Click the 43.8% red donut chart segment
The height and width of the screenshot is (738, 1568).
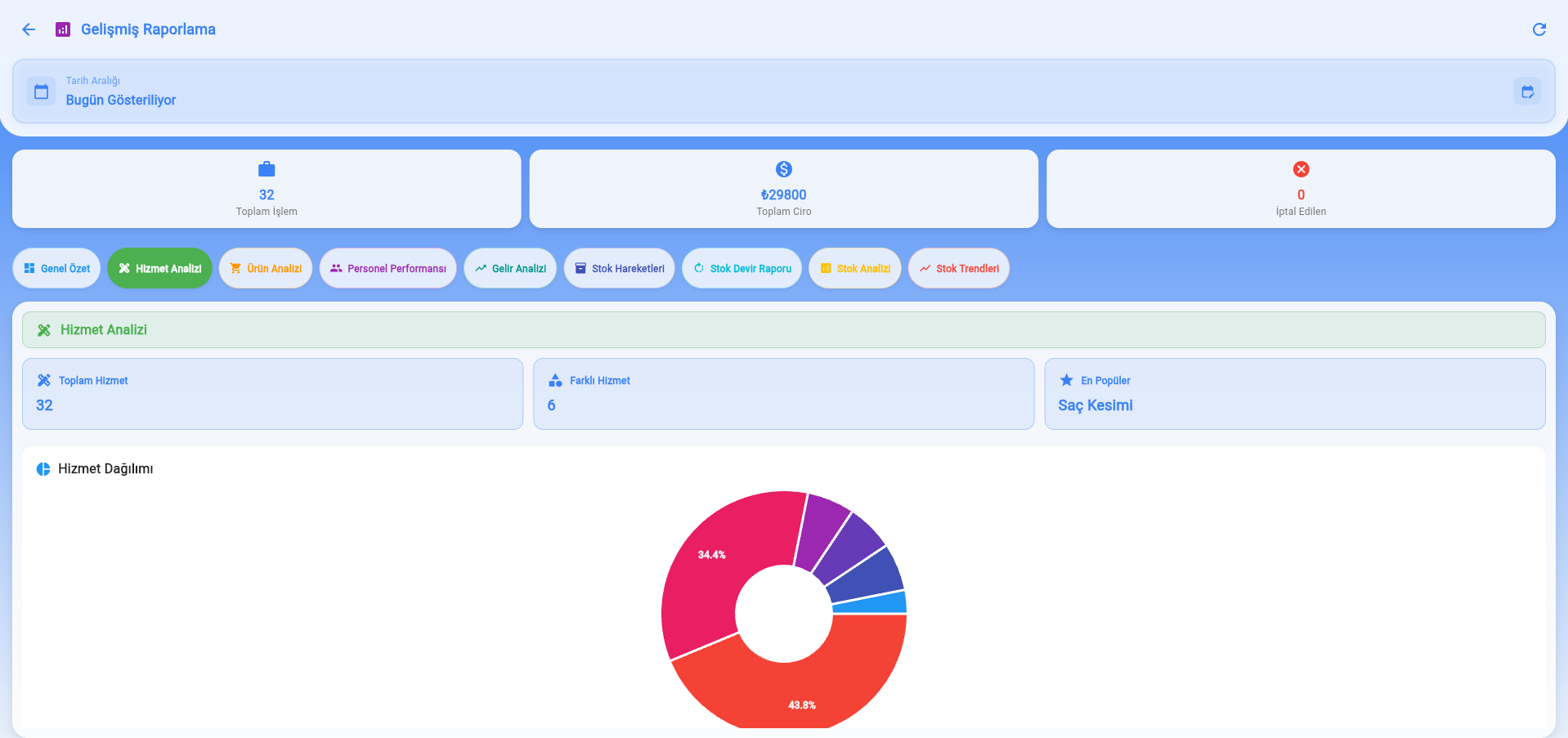pos(801,695)
